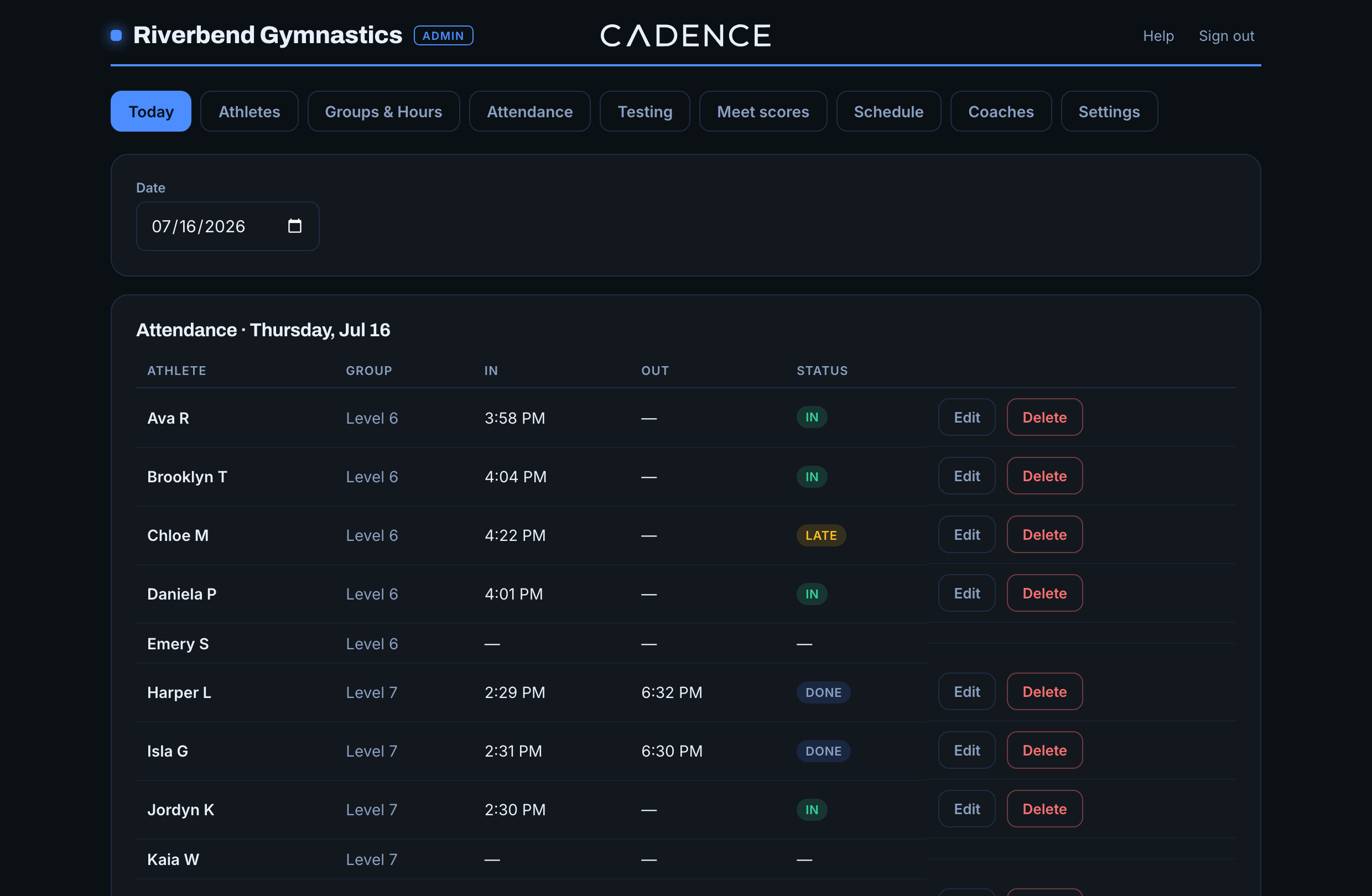Image resolution: width=1372 pixels, height=896 pixels.
Task: Click the date field showing 07/16/2026
Action: click(228, 226)
